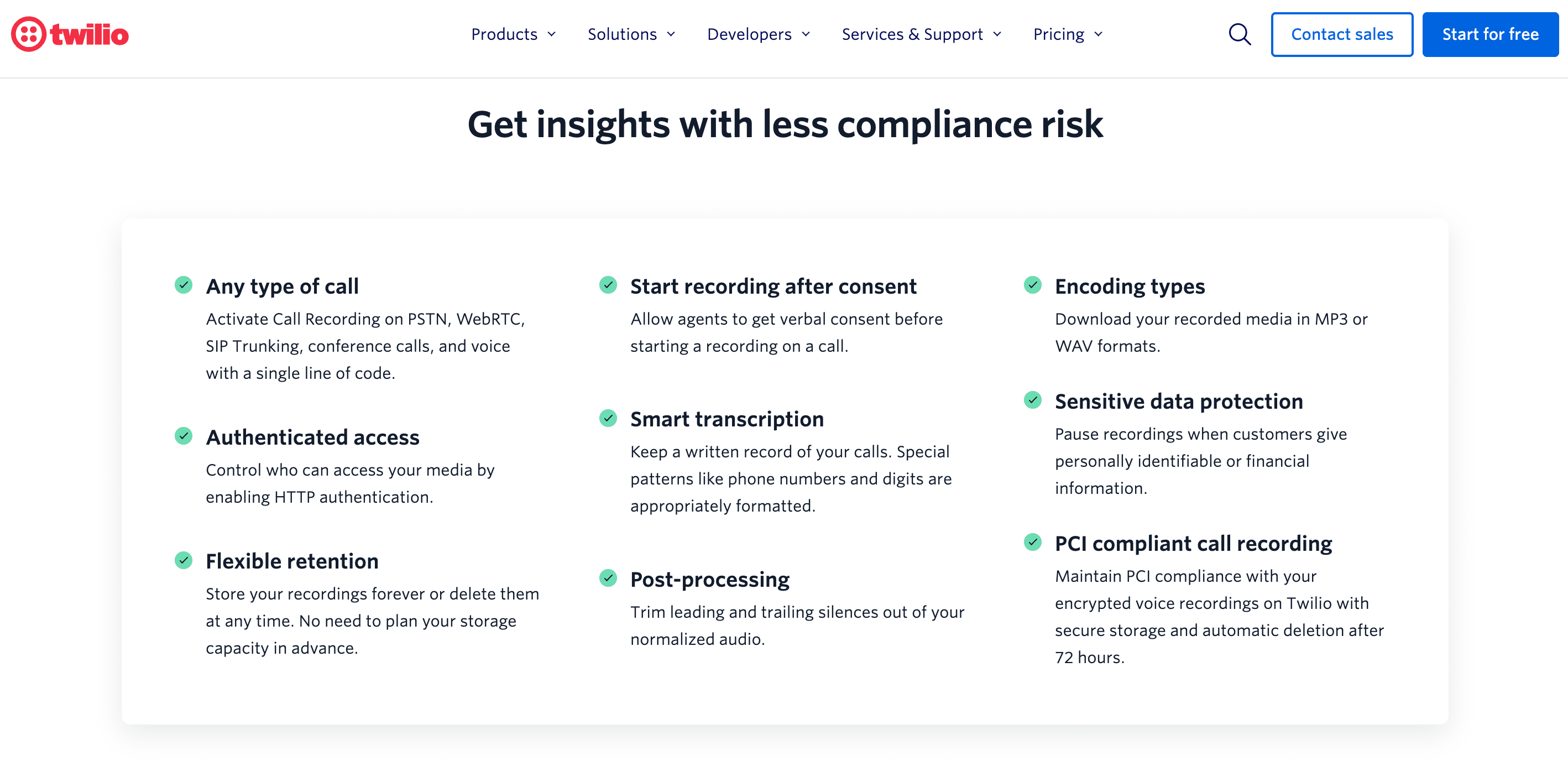Click checkmark icon beside PCI compliant call recording
The height and width of the screenshot is (761, 1568).
click(1033, 543)
